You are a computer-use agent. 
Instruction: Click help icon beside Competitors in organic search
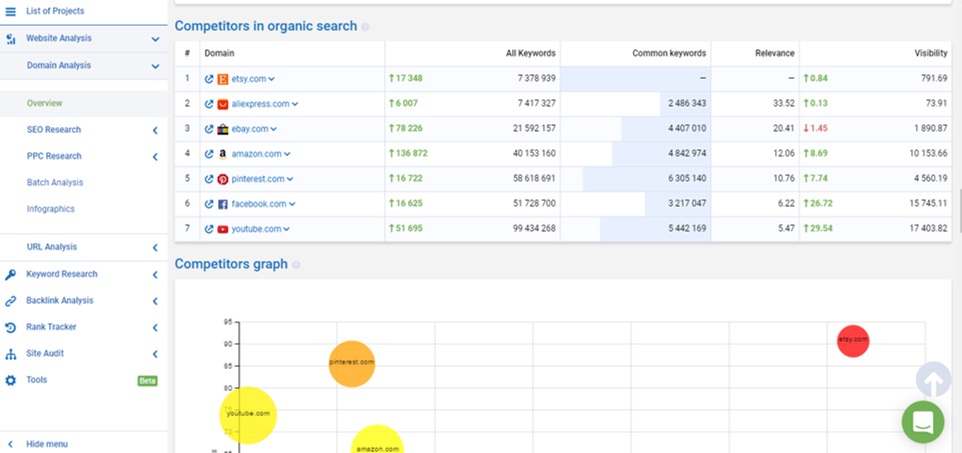point(366,27)
